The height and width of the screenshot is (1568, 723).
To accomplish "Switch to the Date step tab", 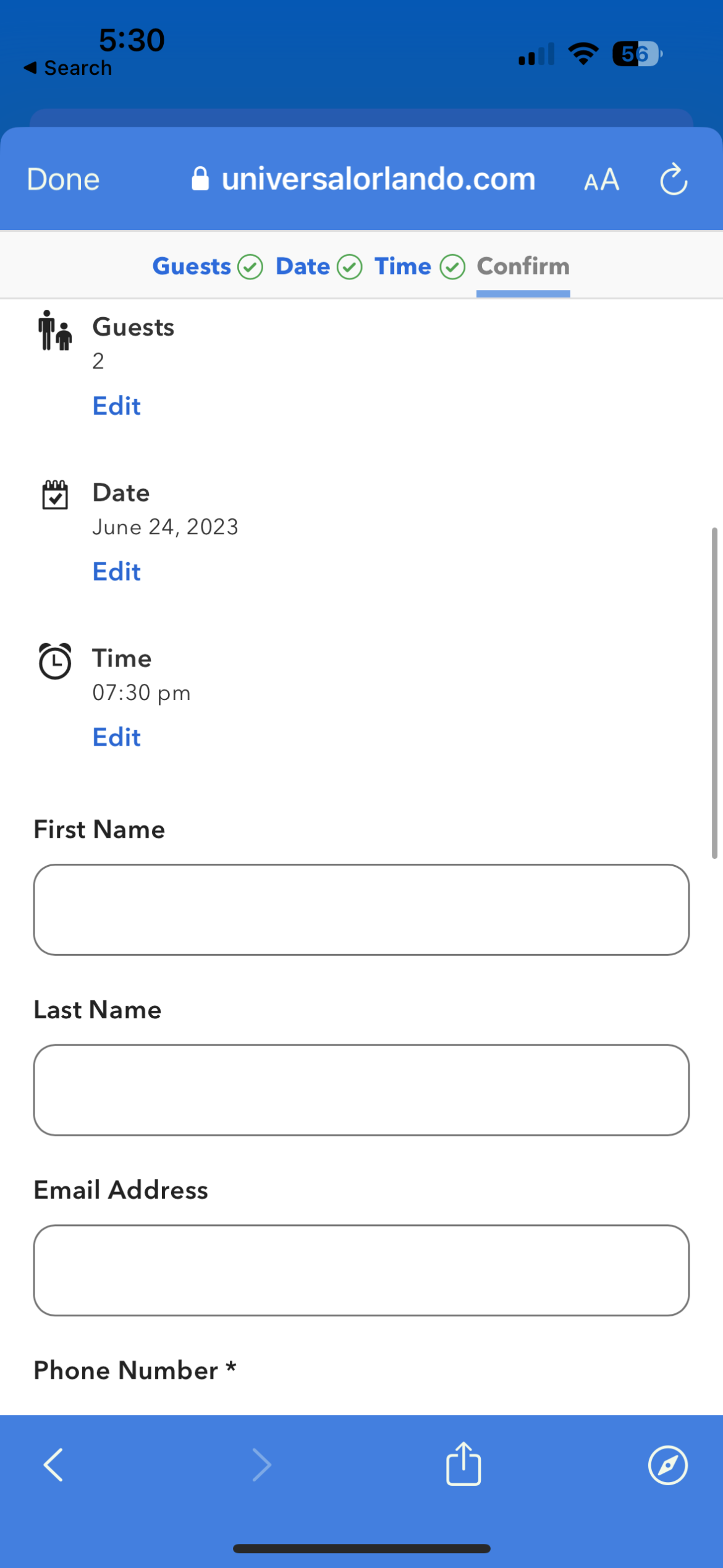I will click(x=303, y=266).
